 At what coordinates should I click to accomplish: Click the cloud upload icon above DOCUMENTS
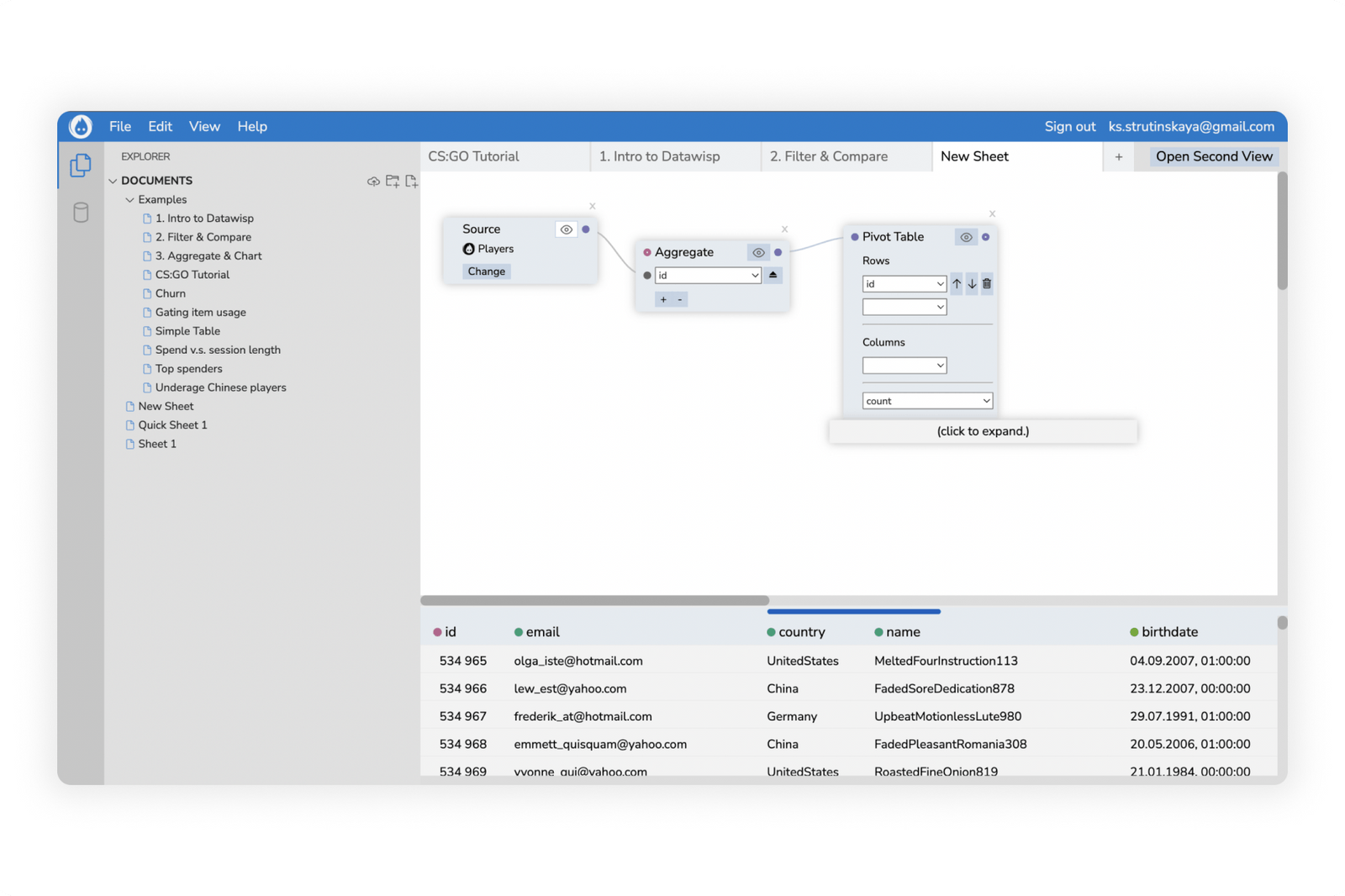[373, 181]
